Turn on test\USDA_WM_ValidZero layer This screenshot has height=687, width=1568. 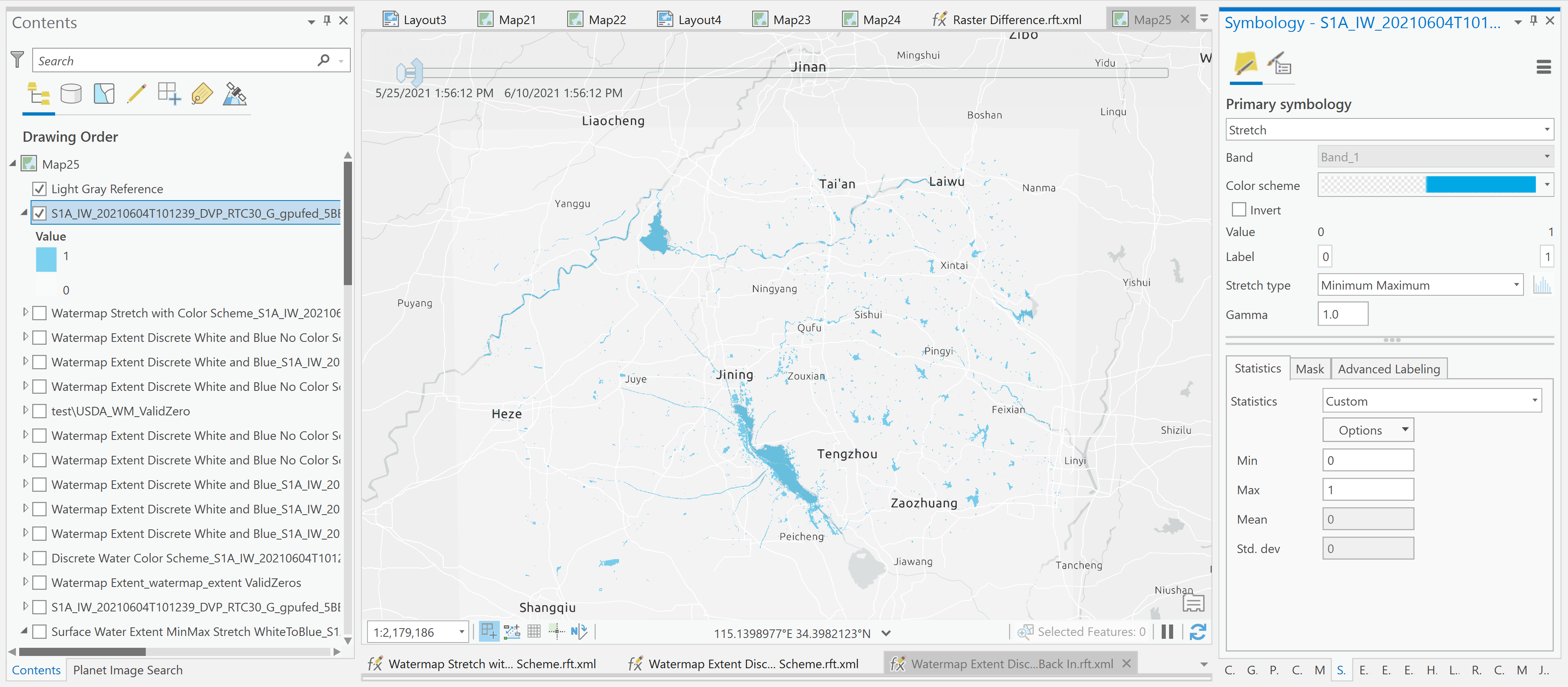pyautogui.click(x=40, y=411)
